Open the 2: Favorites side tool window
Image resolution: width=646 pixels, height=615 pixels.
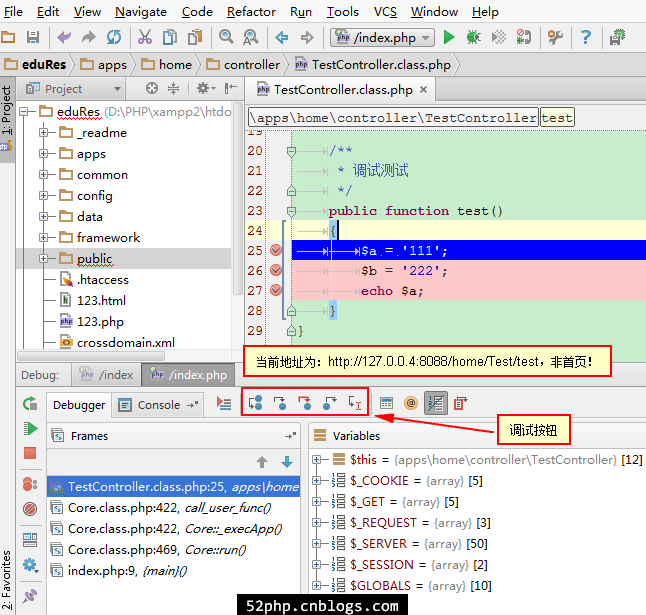pos(7,580)
